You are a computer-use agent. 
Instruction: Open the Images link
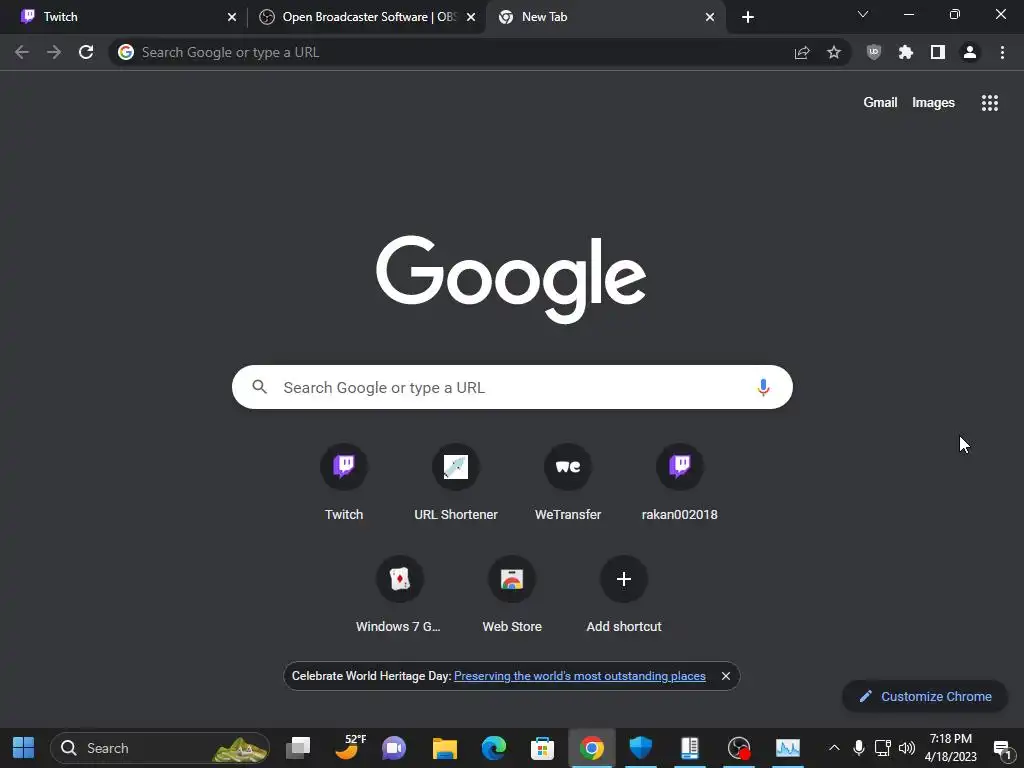pyautogui.click(x=933, y=103)
